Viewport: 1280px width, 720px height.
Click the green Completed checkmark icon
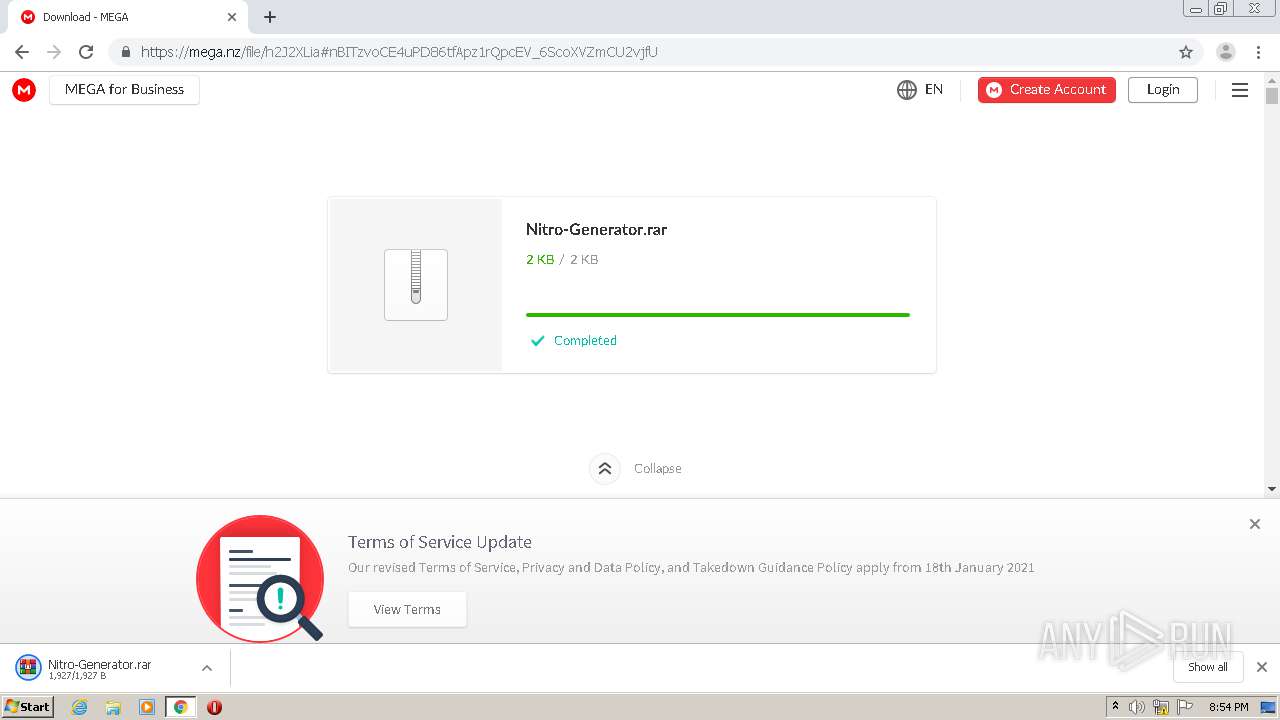pos(537,341)
